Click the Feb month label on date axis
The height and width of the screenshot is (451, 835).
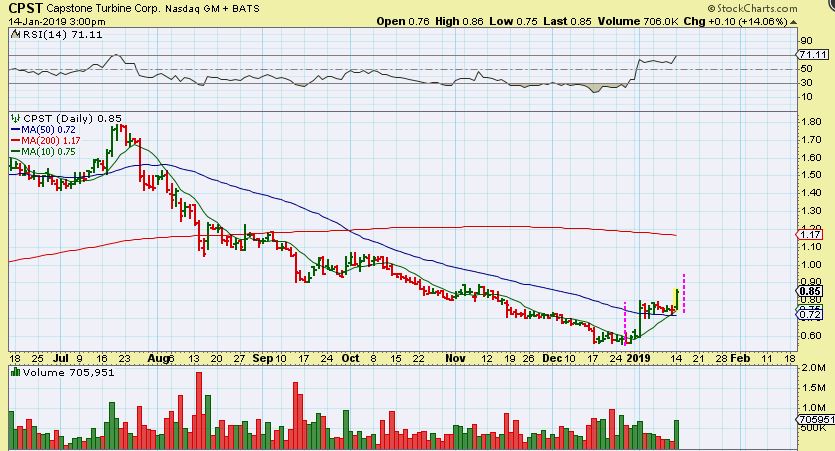tap(740, 358)
